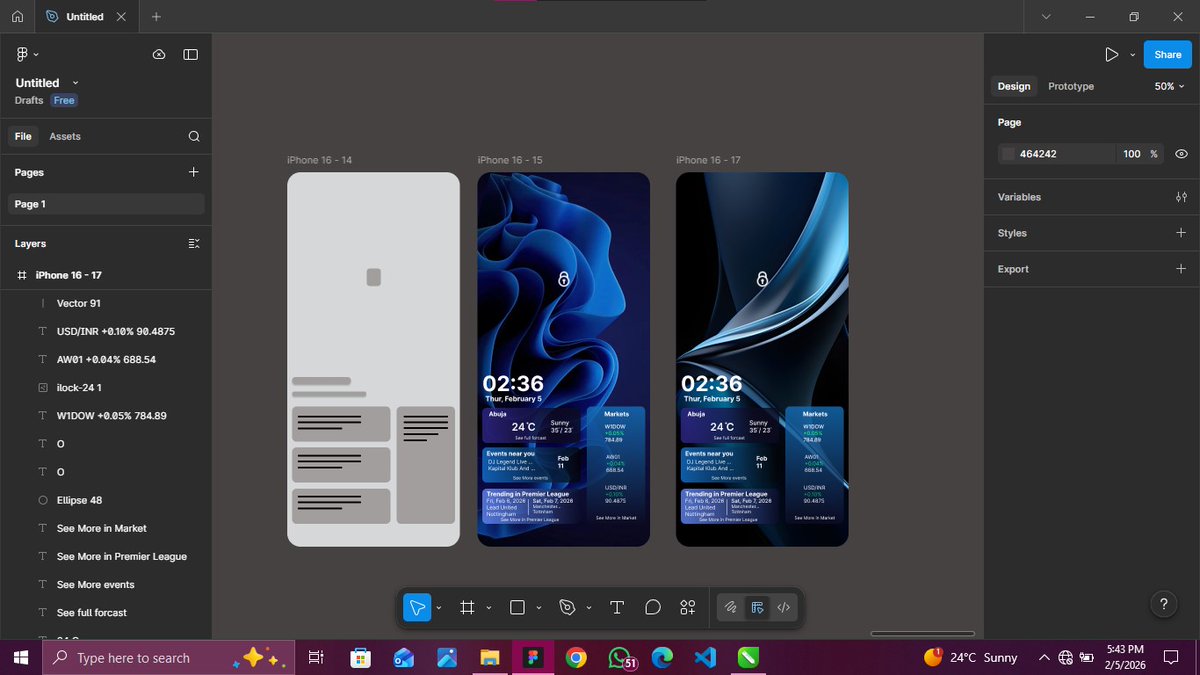
Task: Search in the file panel
Action: point(194,136)
